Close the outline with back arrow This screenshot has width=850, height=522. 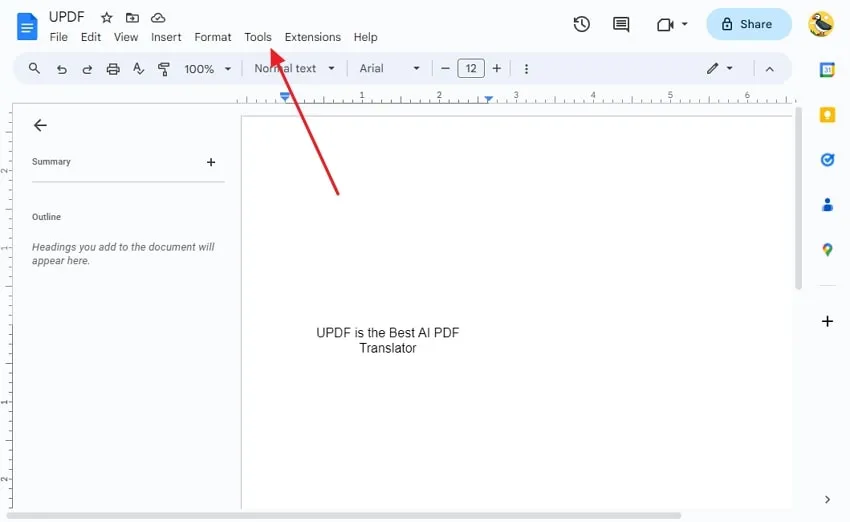pos(40,125)
